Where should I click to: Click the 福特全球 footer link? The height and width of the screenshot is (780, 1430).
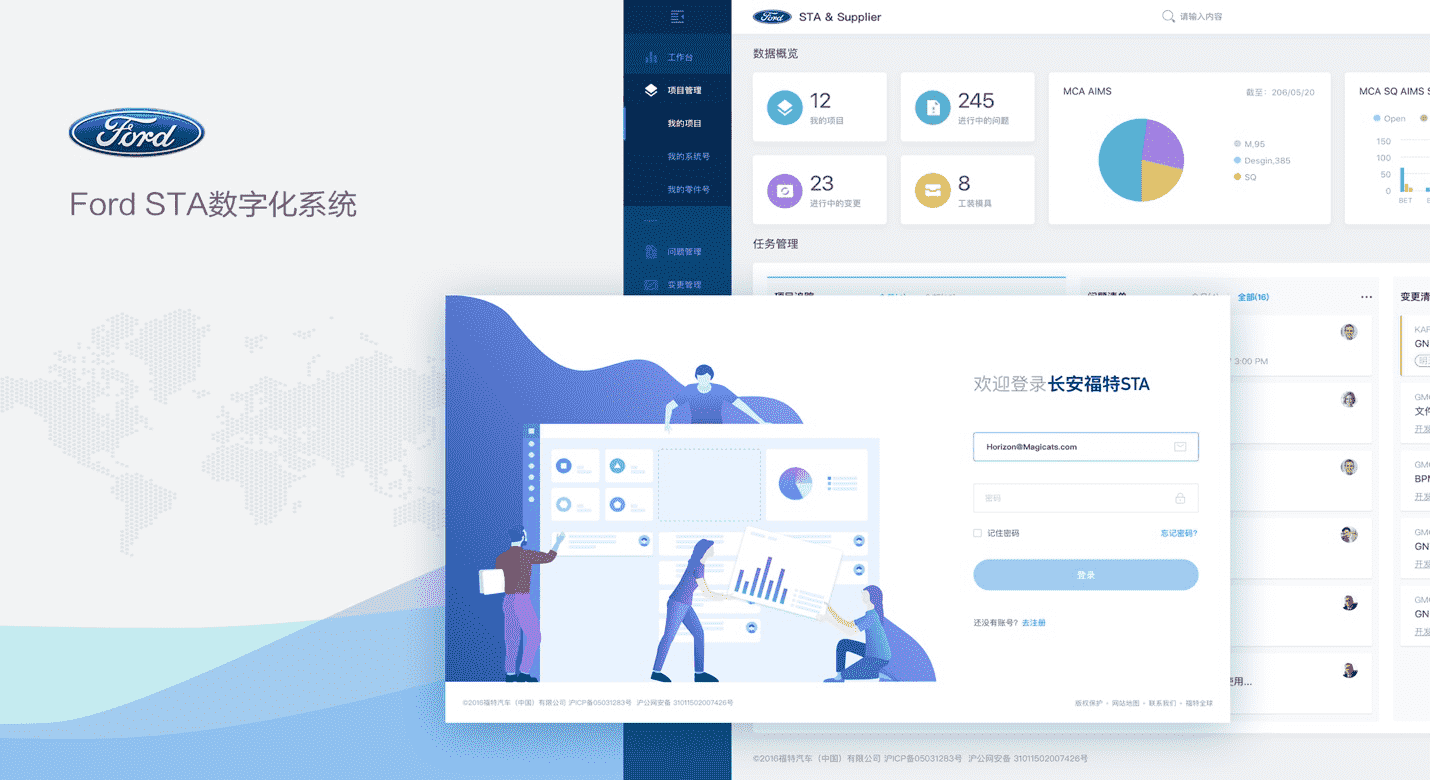tap(1199, 703)
